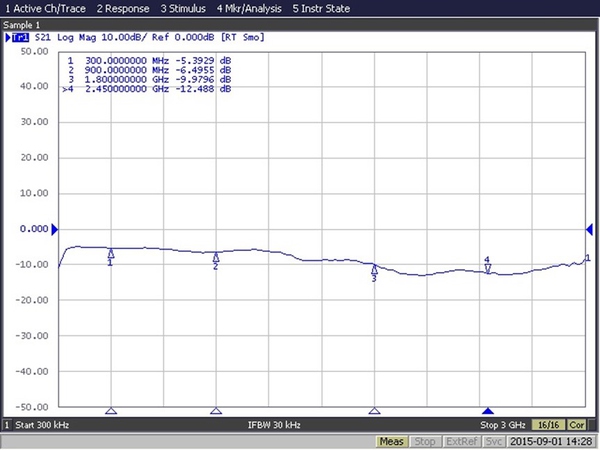The width and height of the screenshot is (600, 450).
Task: Click the left reference level arrow
Action: pos(54,229)
